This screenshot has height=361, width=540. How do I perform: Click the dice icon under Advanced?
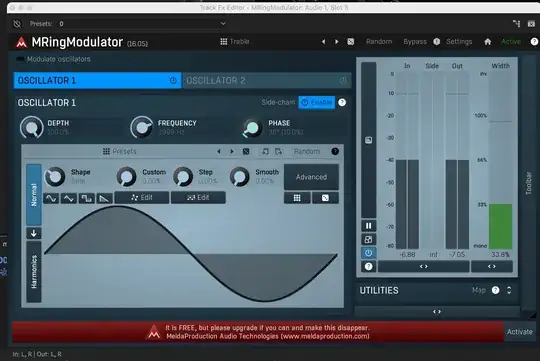325,198
